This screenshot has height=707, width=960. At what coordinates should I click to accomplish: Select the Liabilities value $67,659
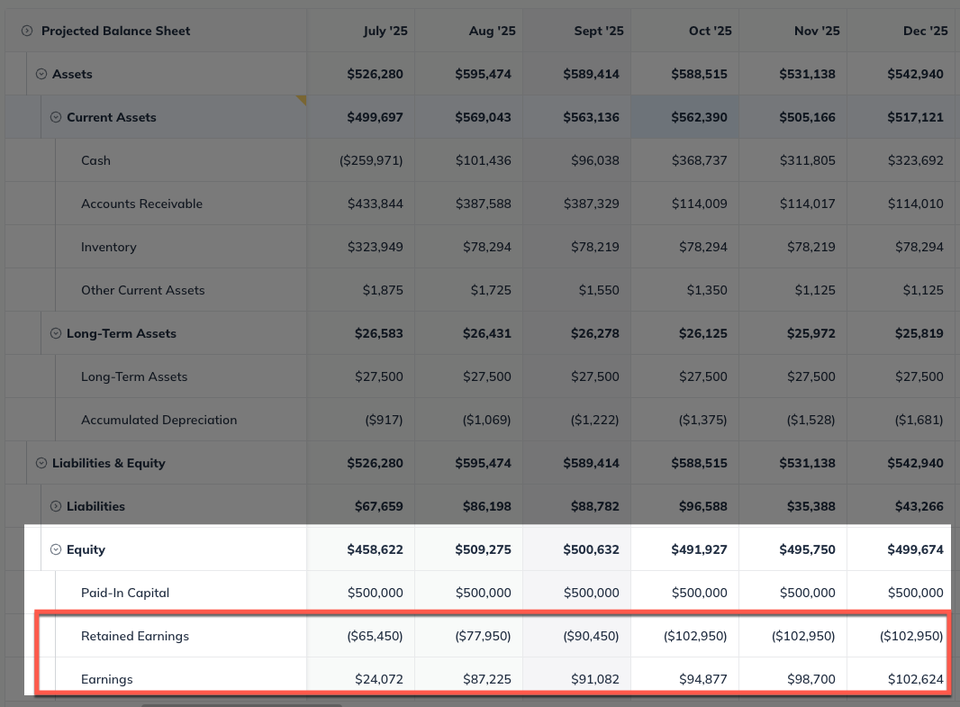point(379,506)
